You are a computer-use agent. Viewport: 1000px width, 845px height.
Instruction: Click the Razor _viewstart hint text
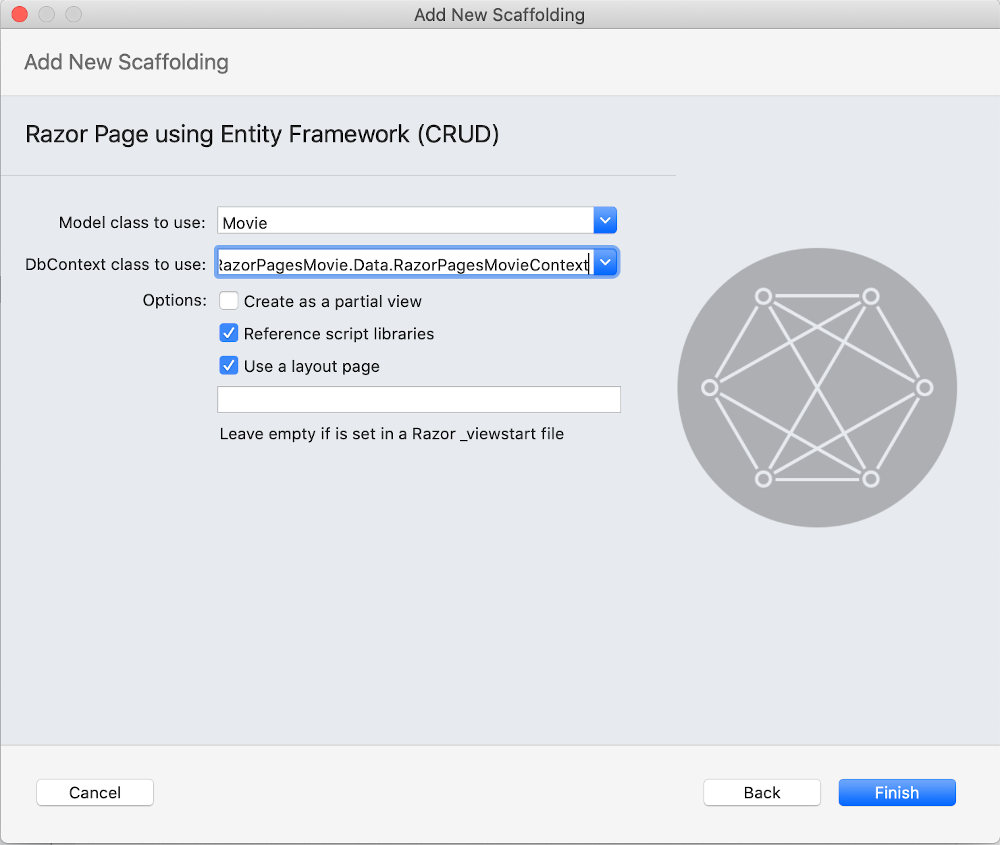pos(391,433)
